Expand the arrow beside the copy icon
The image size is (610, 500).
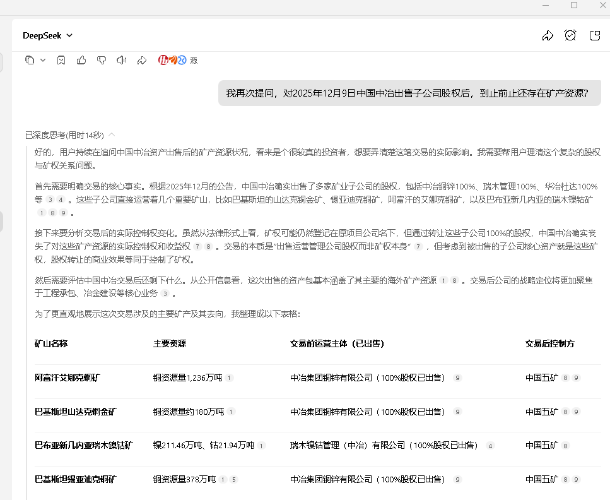pos(43,60)
